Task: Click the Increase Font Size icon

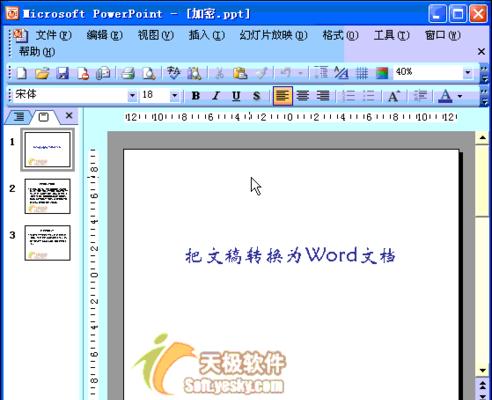Action: (394, 96)
